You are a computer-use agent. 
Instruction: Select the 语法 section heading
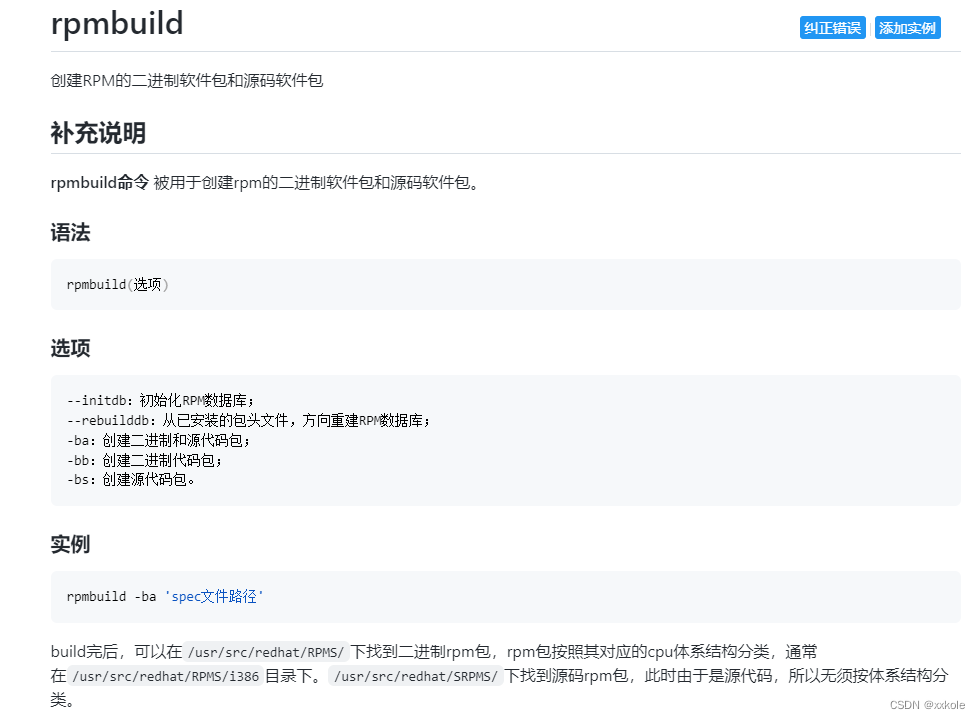click(x=70, y=232)
